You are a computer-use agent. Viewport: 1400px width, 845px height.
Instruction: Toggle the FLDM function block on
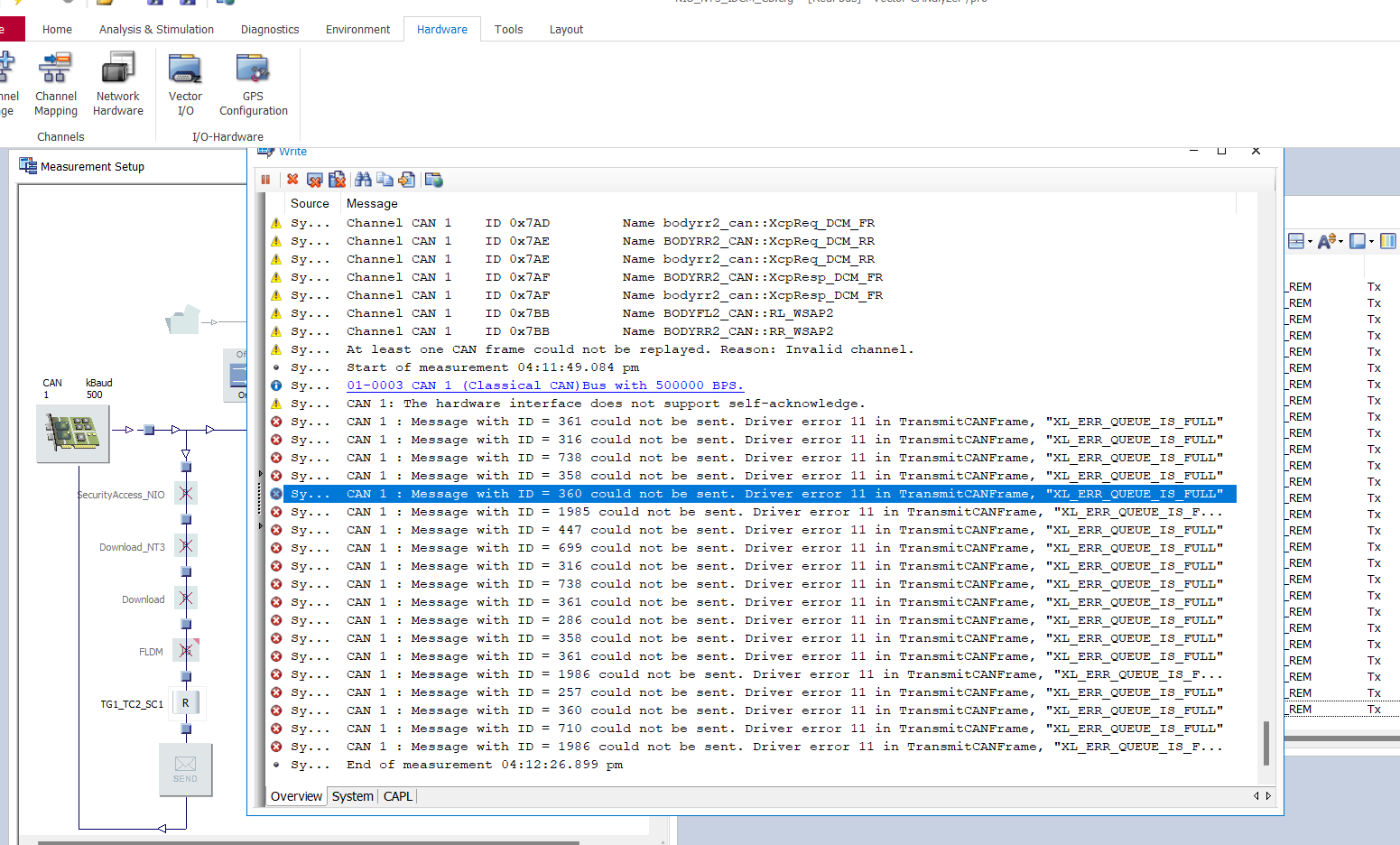click(187, 650)
